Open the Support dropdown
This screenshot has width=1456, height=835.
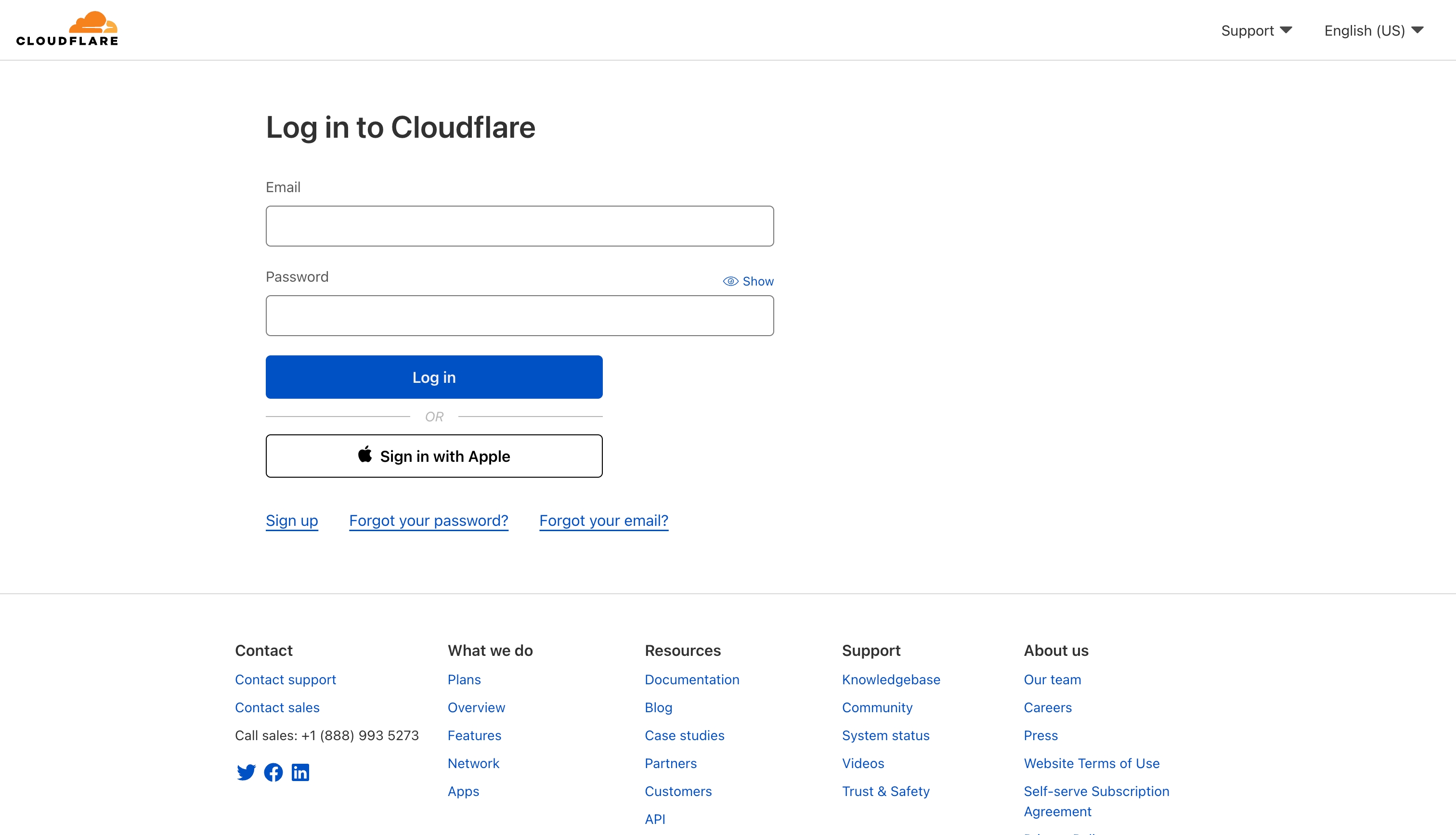[1256, 30]
